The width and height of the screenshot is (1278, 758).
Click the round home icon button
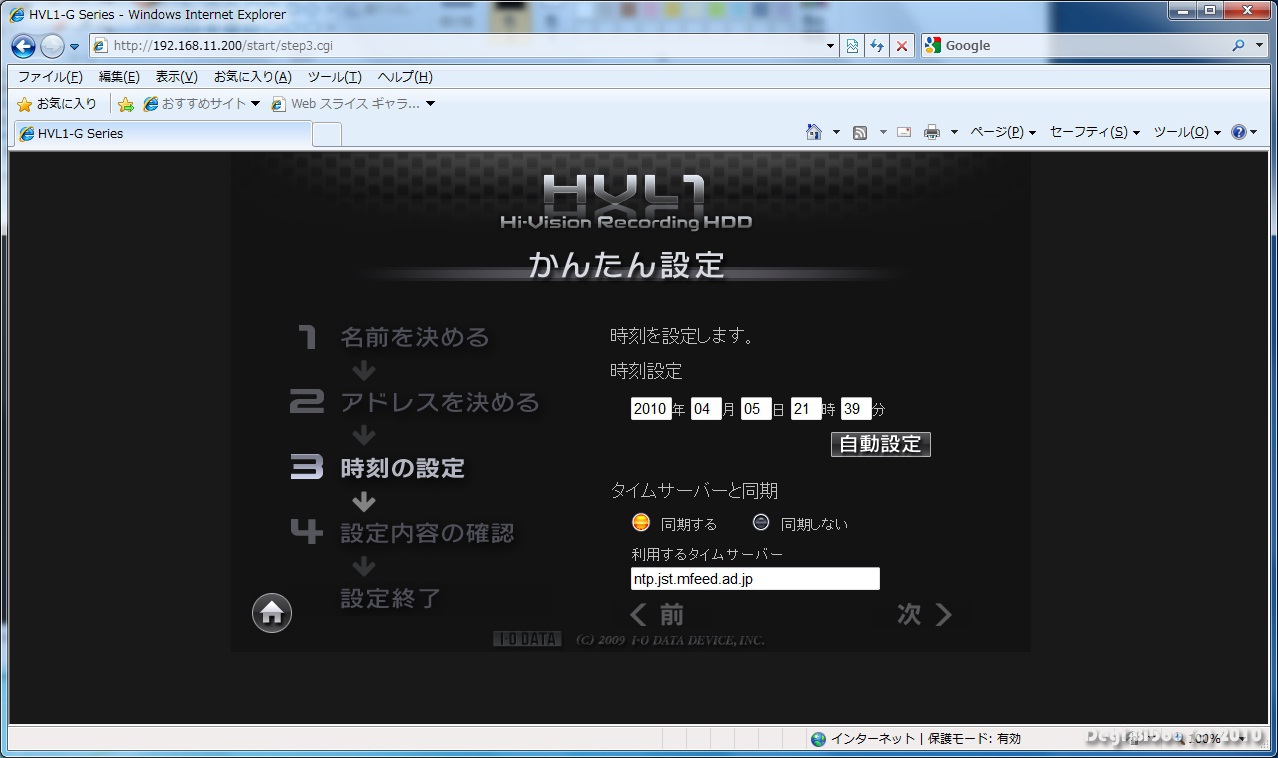click(272, 613)
